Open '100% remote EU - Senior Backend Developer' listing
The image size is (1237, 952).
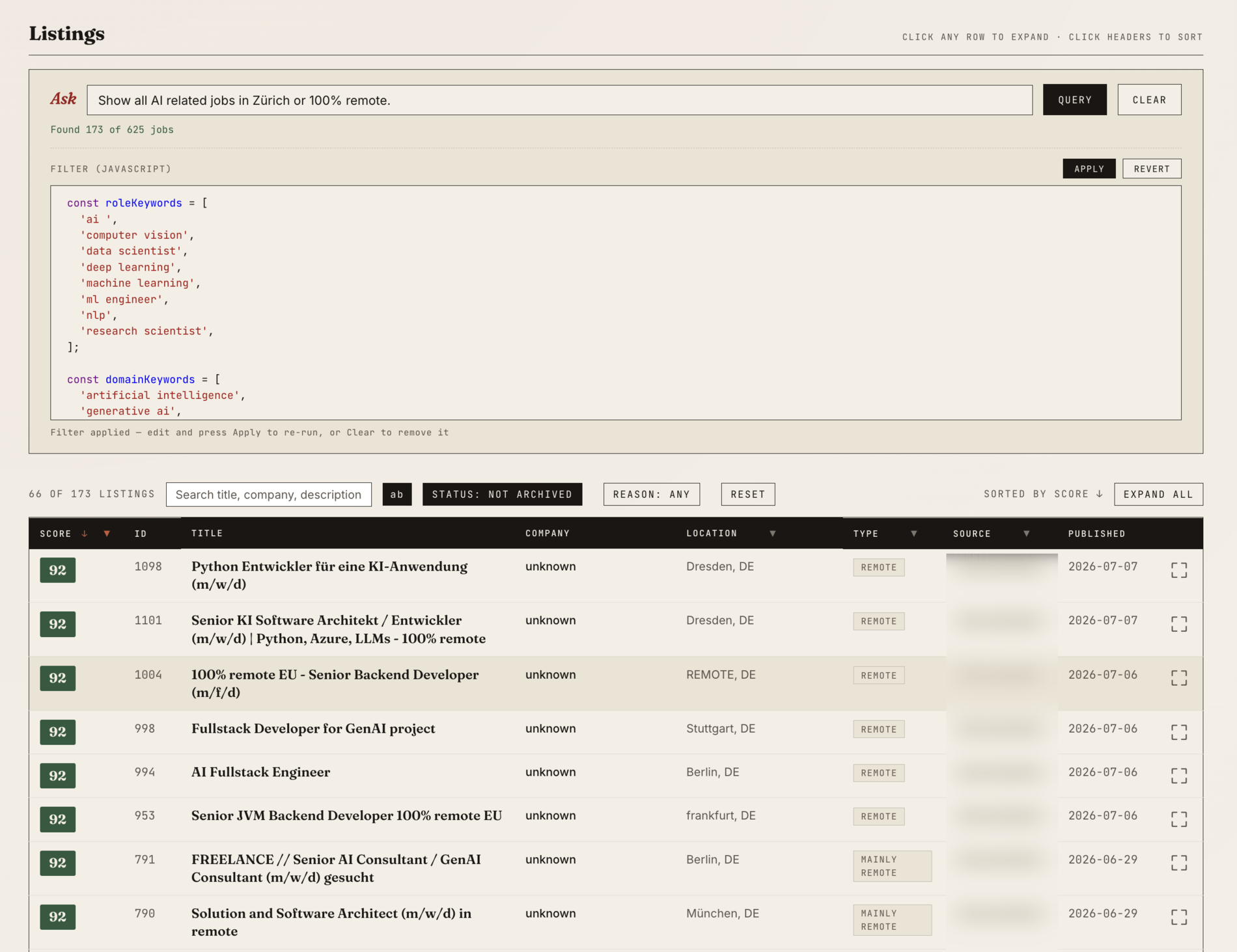click(335, 683)
